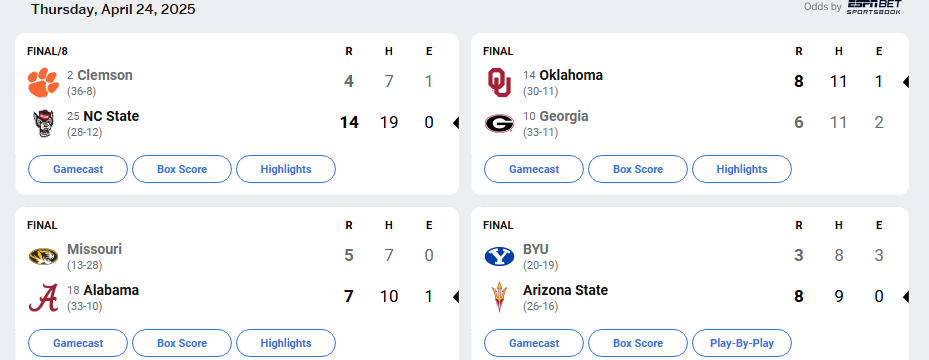Click the Arizona State pitchfork logo
Viewport: 929px width, 360px height.
click(x=499, y=298)
